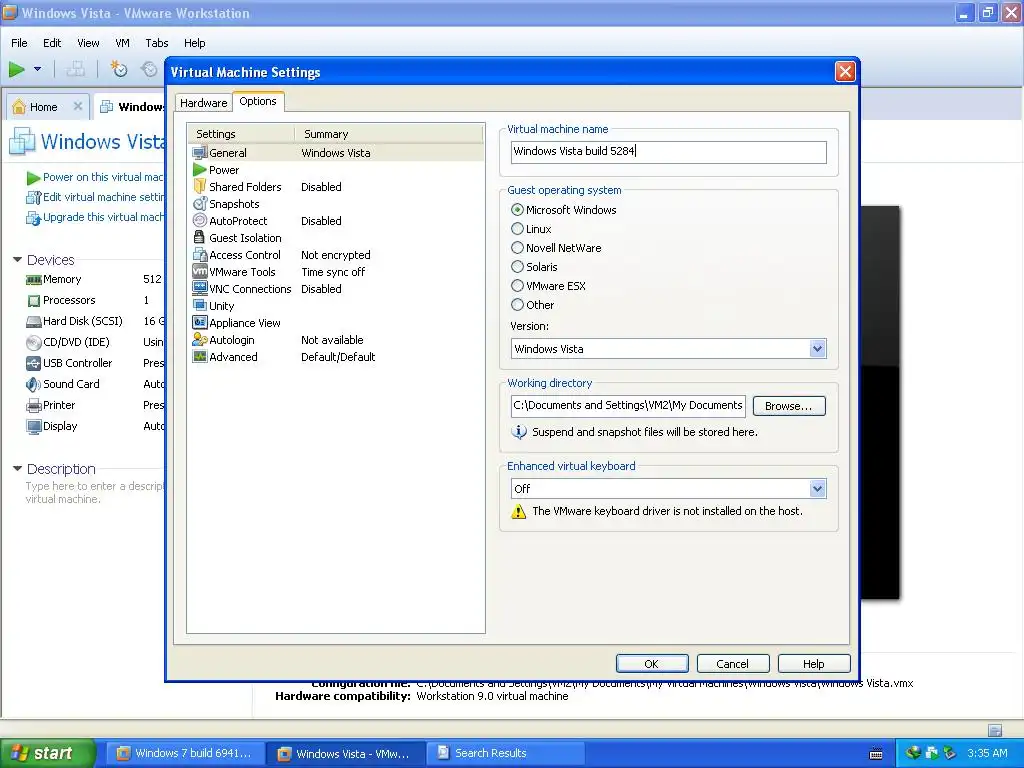Click the Help button in settings dialog
Viewport: 1024px width, 768px height.
tap(814, 664)
